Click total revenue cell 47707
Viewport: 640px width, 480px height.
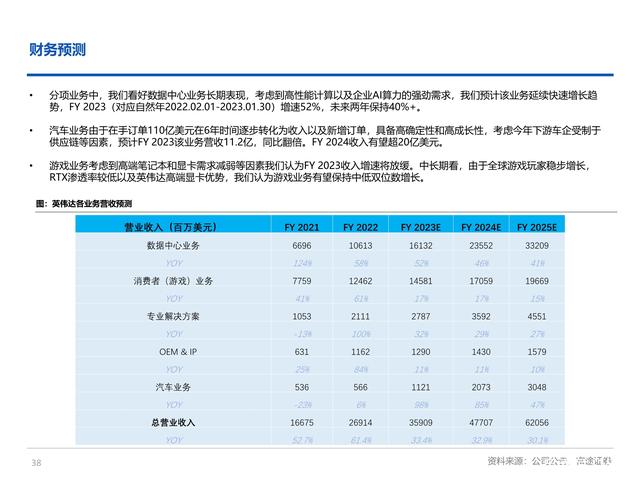pos(481,423)
